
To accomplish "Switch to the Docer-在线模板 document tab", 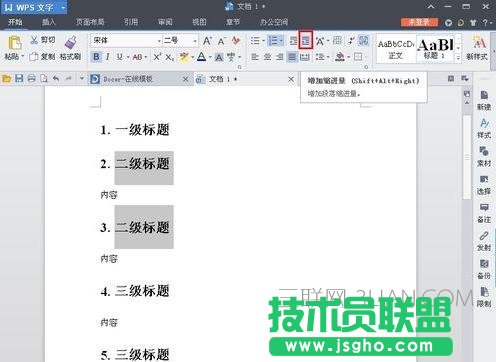I will [x=128, y=79].
